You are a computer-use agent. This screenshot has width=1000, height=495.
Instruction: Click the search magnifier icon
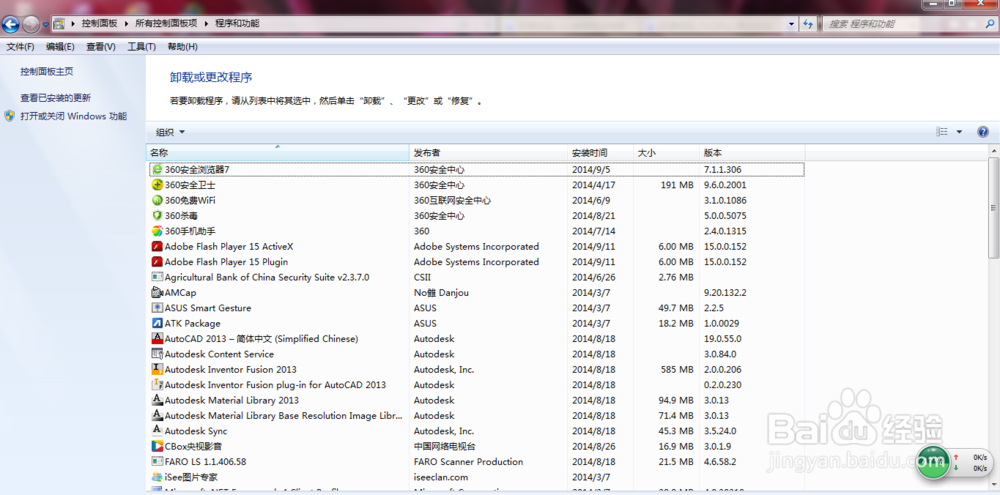click(x=990, y=24)
